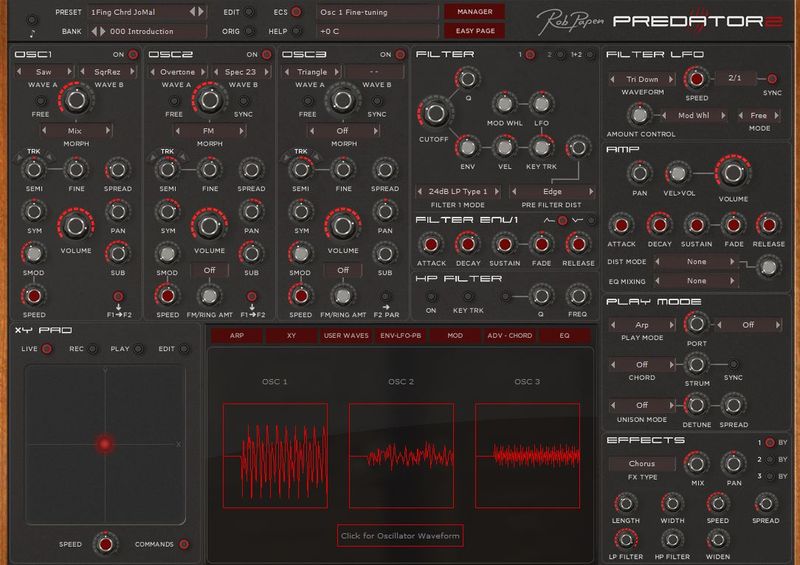Click the XY pad red position dot
The image size is (800, 565).
[104, 444]
